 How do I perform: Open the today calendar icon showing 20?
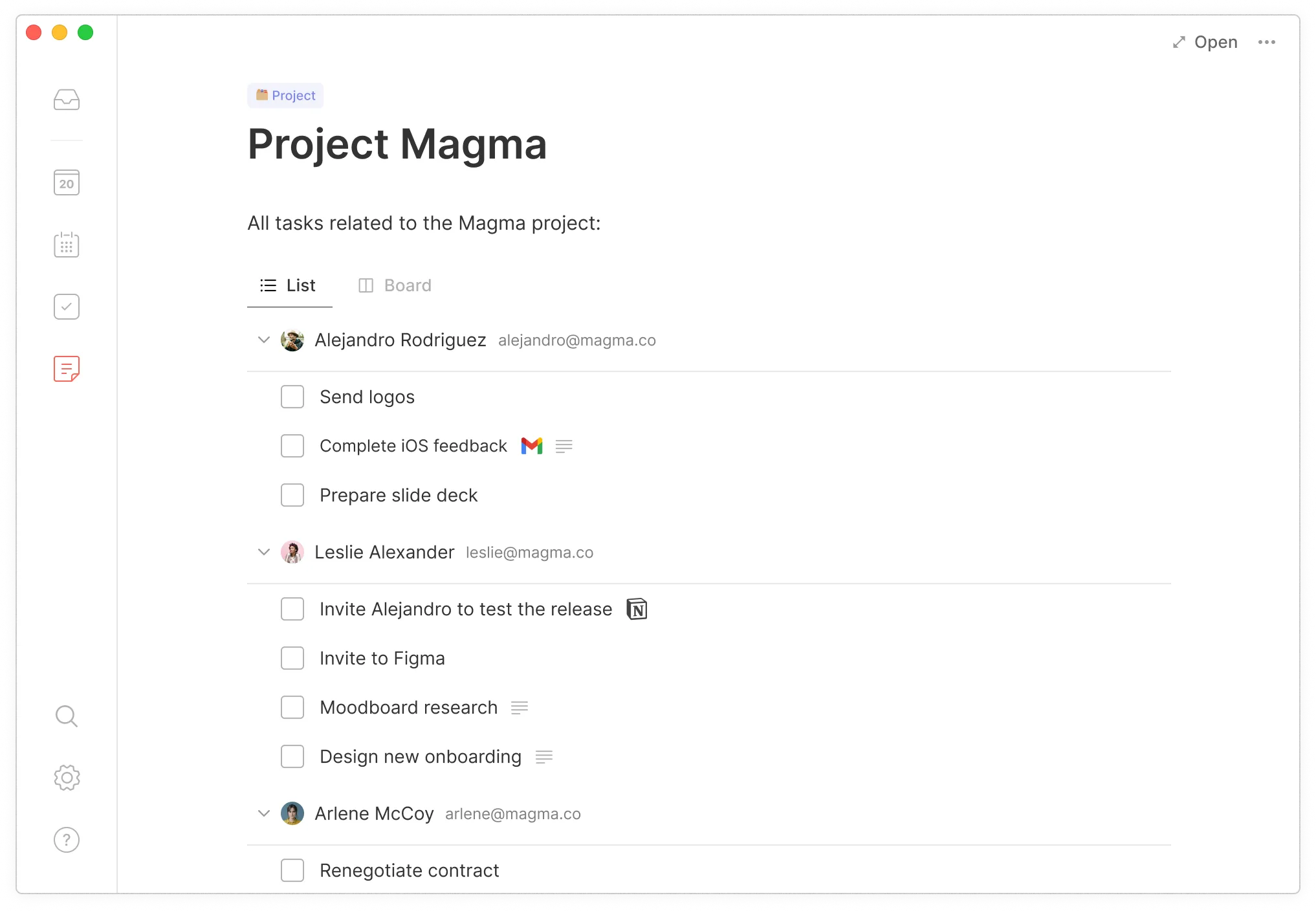click(x=66, y=182)
